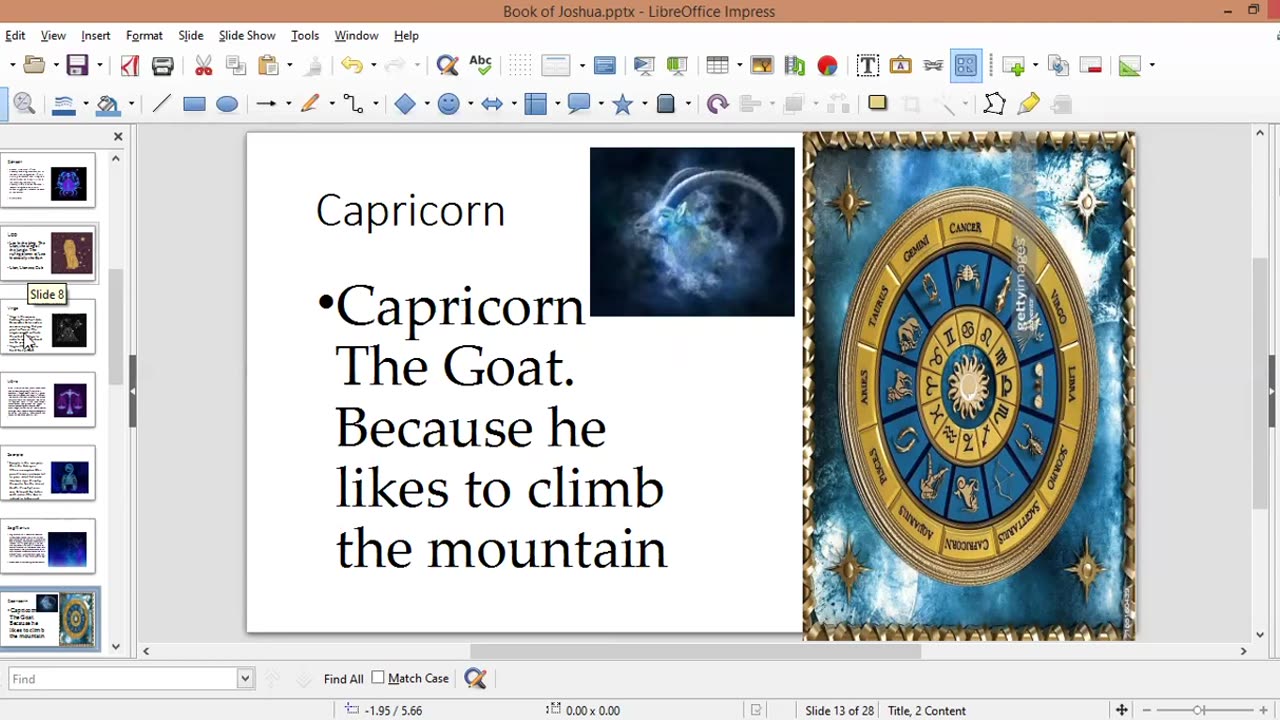Open the Symbol Shapes dropdown arrow
The width and height of the screenshot is (1280, 720).
click(x=470, y=103)
